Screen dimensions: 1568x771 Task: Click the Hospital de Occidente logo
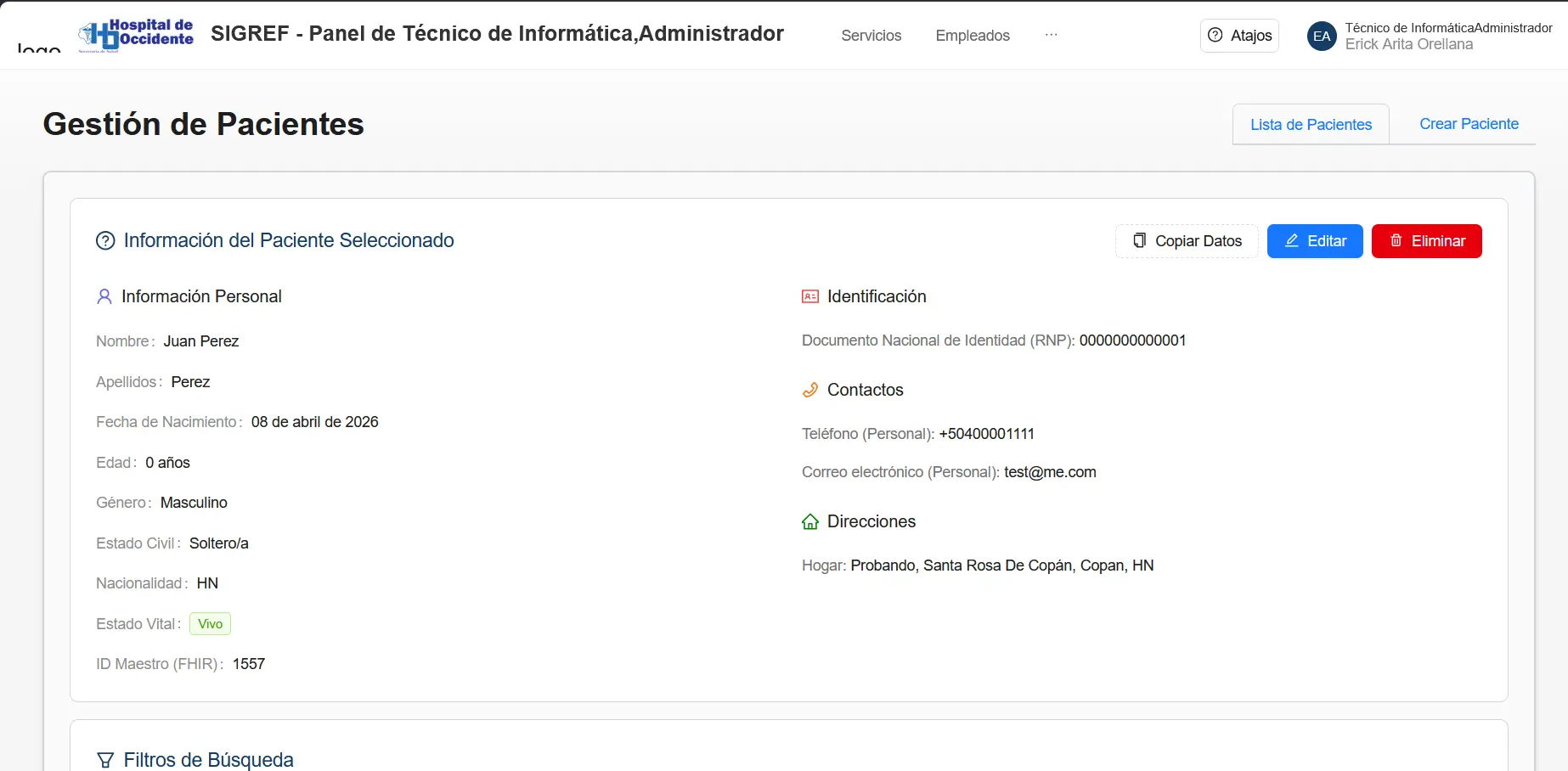coord(136,35)
